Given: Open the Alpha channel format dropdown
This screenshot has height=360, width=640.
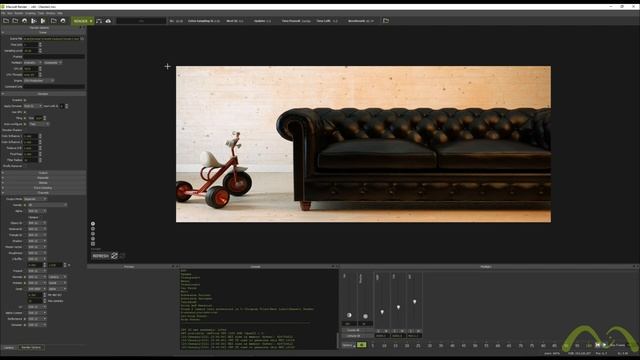Looking at the screenshot, I should click(37, 211).
